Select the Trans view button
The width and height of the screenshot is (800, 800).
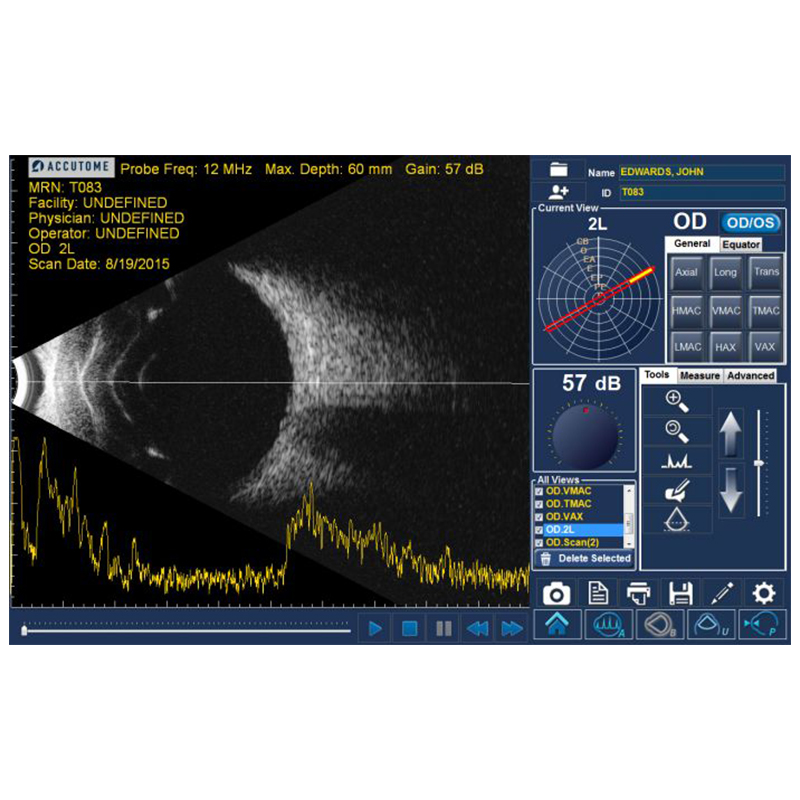pos(766,272)
